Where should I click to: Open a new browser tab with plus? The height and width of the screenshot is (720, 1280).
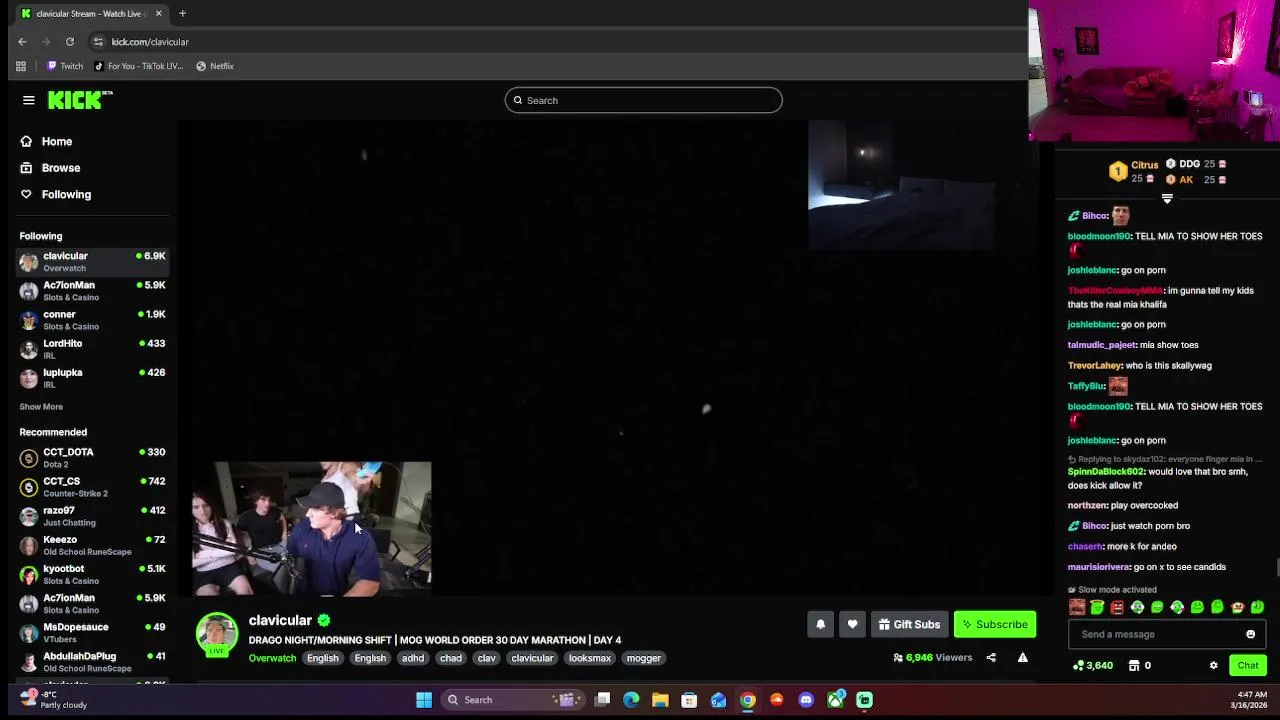pos(182,14)
